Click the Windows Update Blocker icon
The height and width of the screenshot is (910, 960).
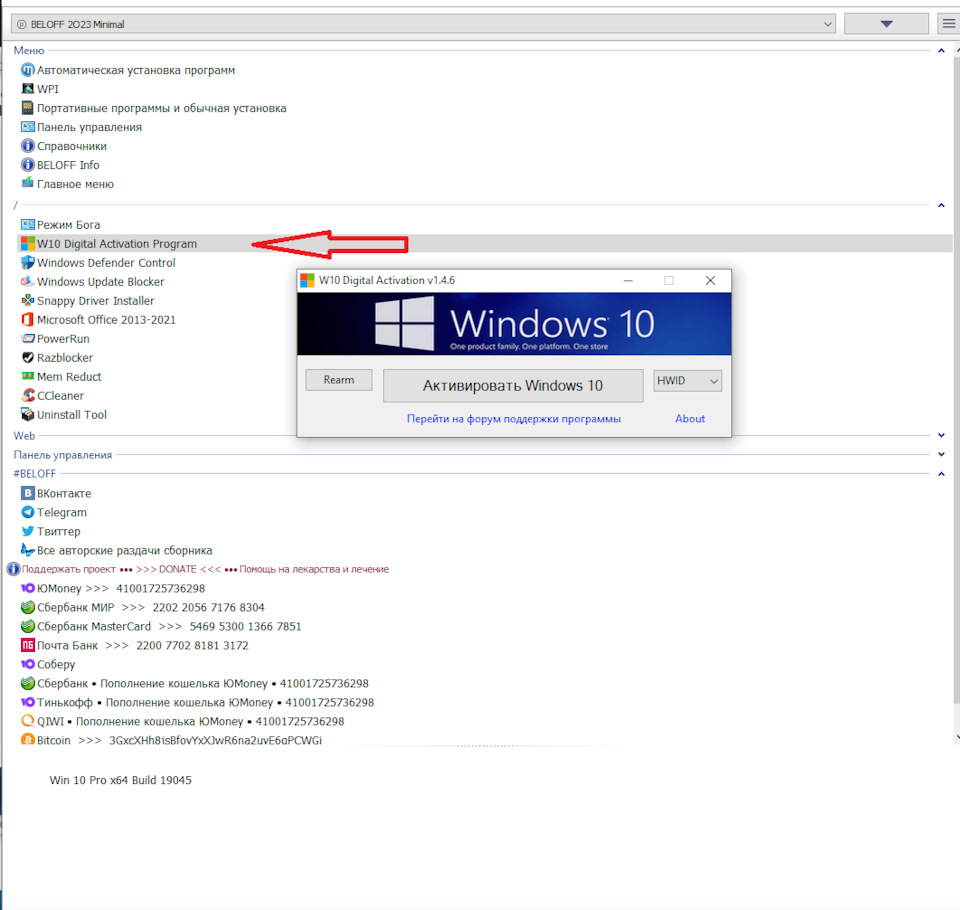coord(28,282)
